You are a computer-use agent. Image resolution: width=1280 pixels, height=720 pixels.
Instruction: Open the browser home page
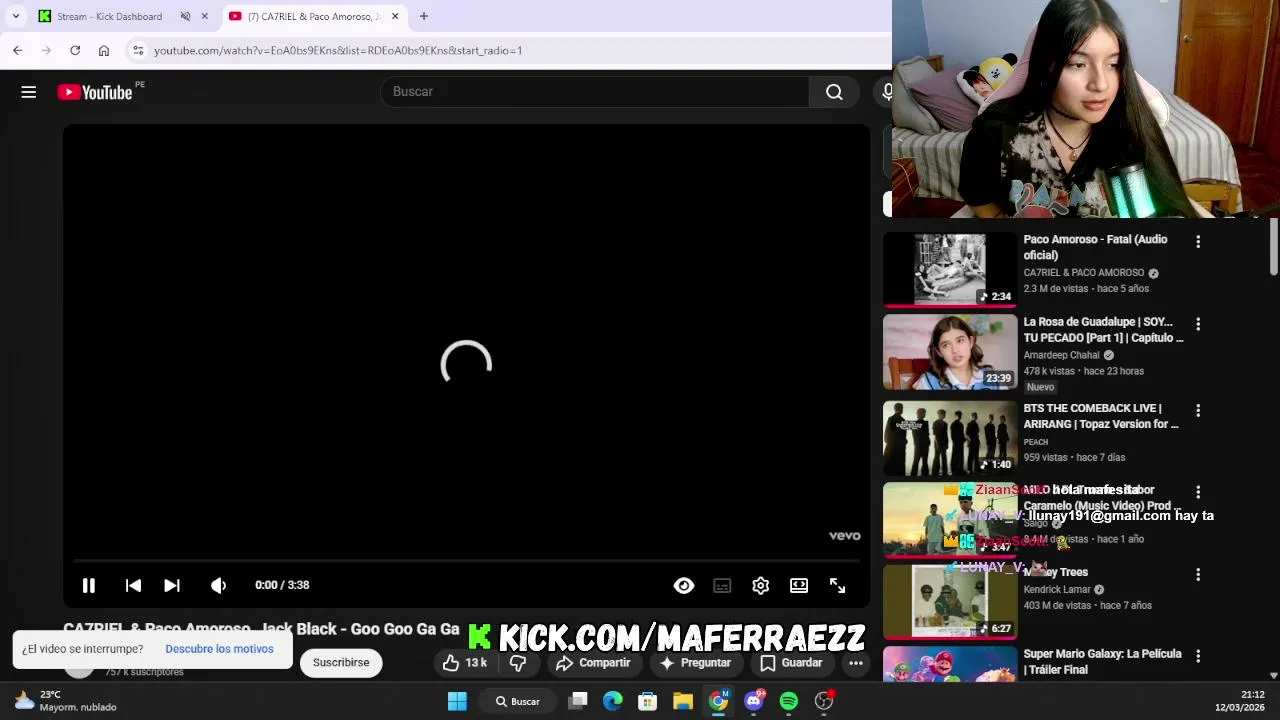point(104,50)
